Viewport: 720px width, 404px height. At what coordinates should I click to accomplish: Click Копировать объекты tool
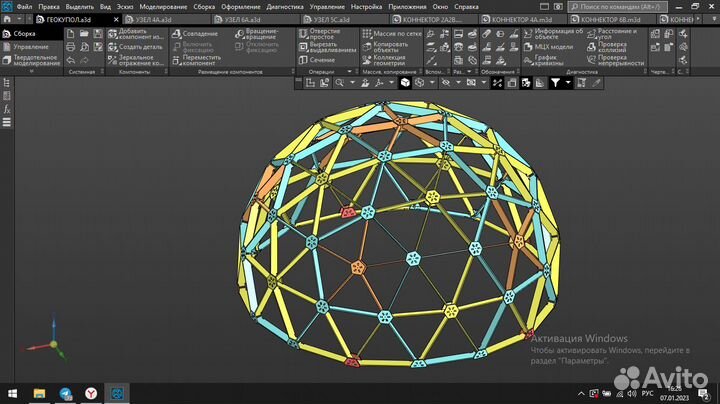385,47
